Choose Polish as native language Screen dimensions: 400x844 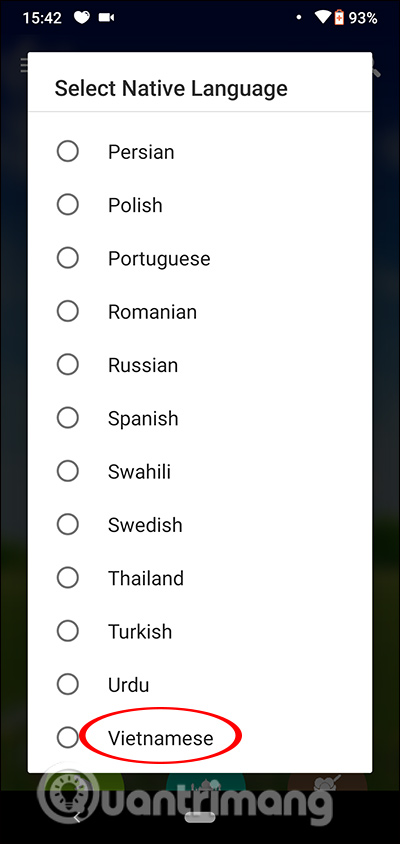[68, 205]
